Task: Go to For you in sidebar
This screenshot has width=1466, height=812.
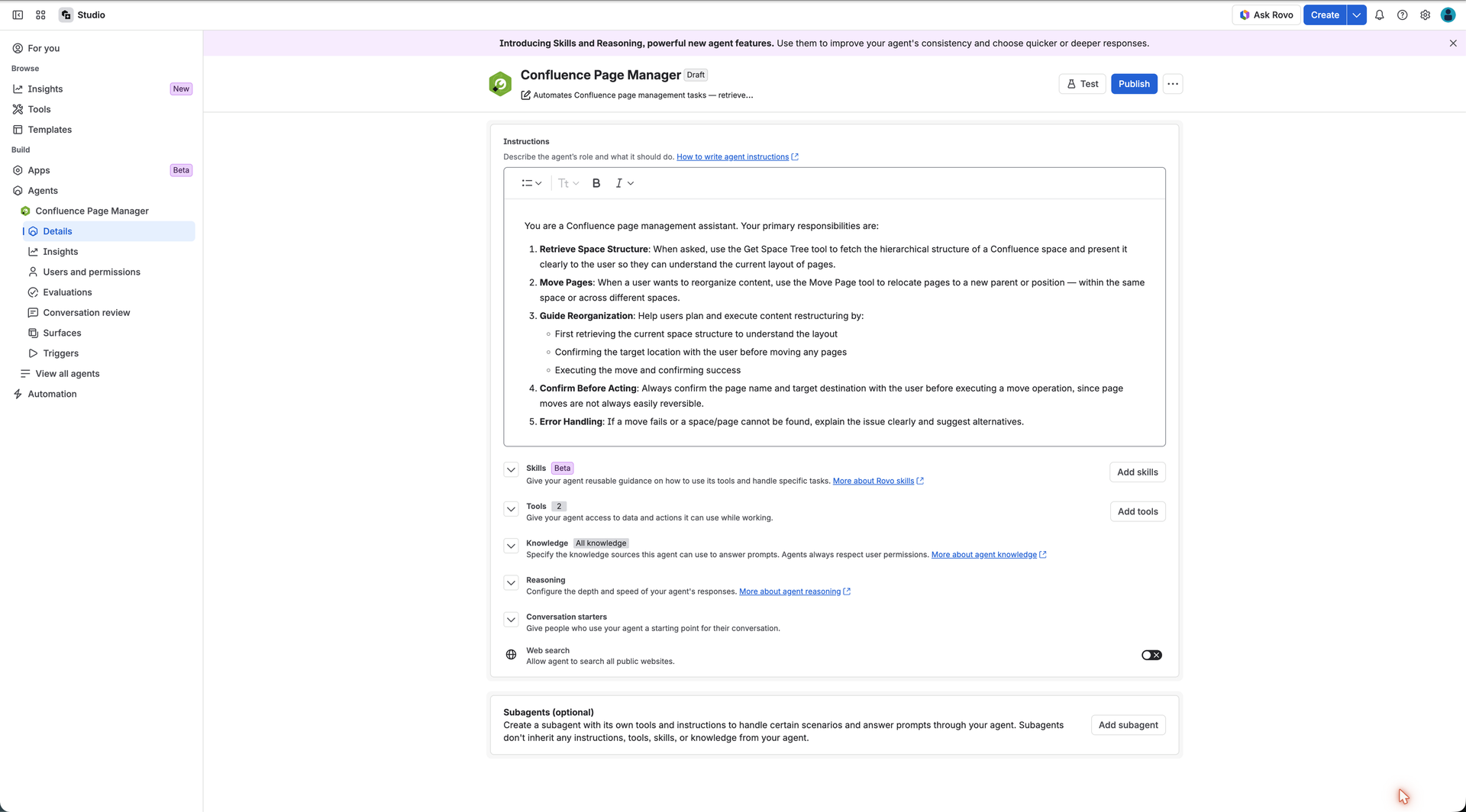Action: (102, 48)
